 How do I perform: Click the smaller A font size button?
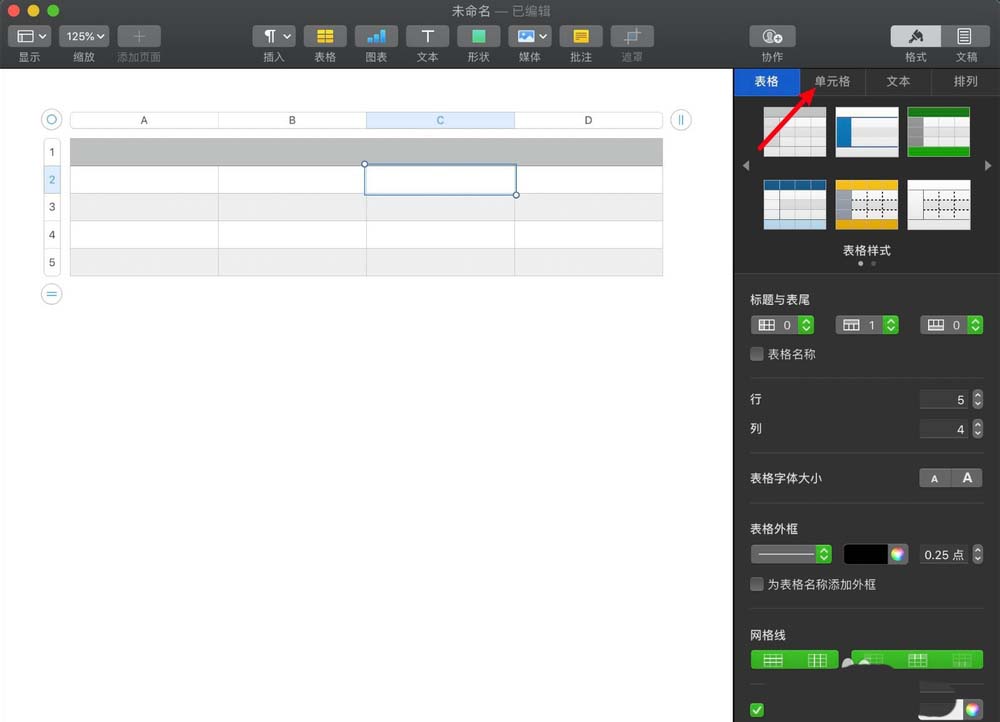pos(935,478)
